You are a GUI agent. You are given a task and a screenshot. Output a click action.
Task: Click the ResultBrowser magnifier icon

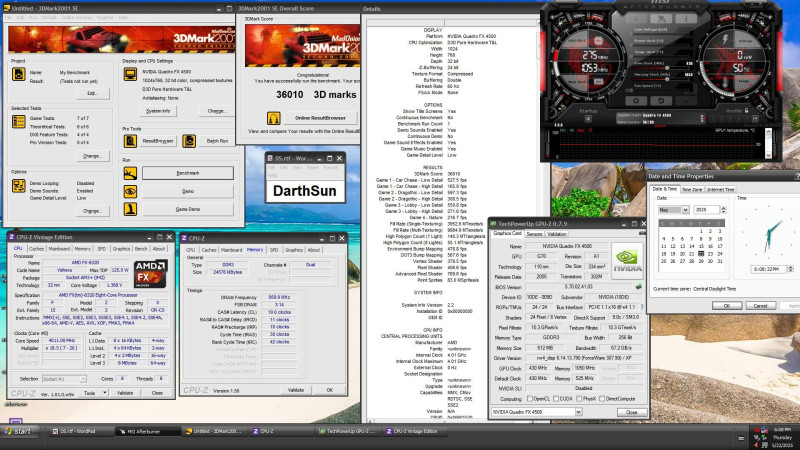pyautogui.click(x=130, y=141)
